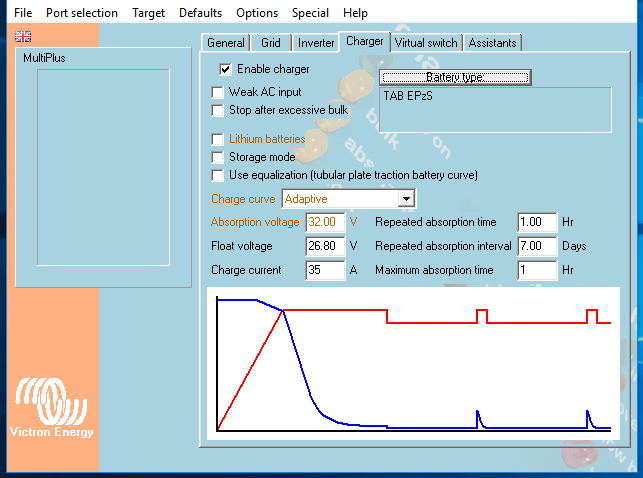Check Stop after excessive bulk

217,110
